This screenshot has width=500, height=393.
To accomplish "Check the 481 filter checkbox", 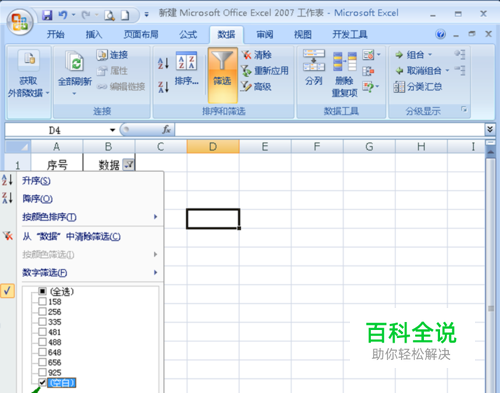I will pos(42,332).
